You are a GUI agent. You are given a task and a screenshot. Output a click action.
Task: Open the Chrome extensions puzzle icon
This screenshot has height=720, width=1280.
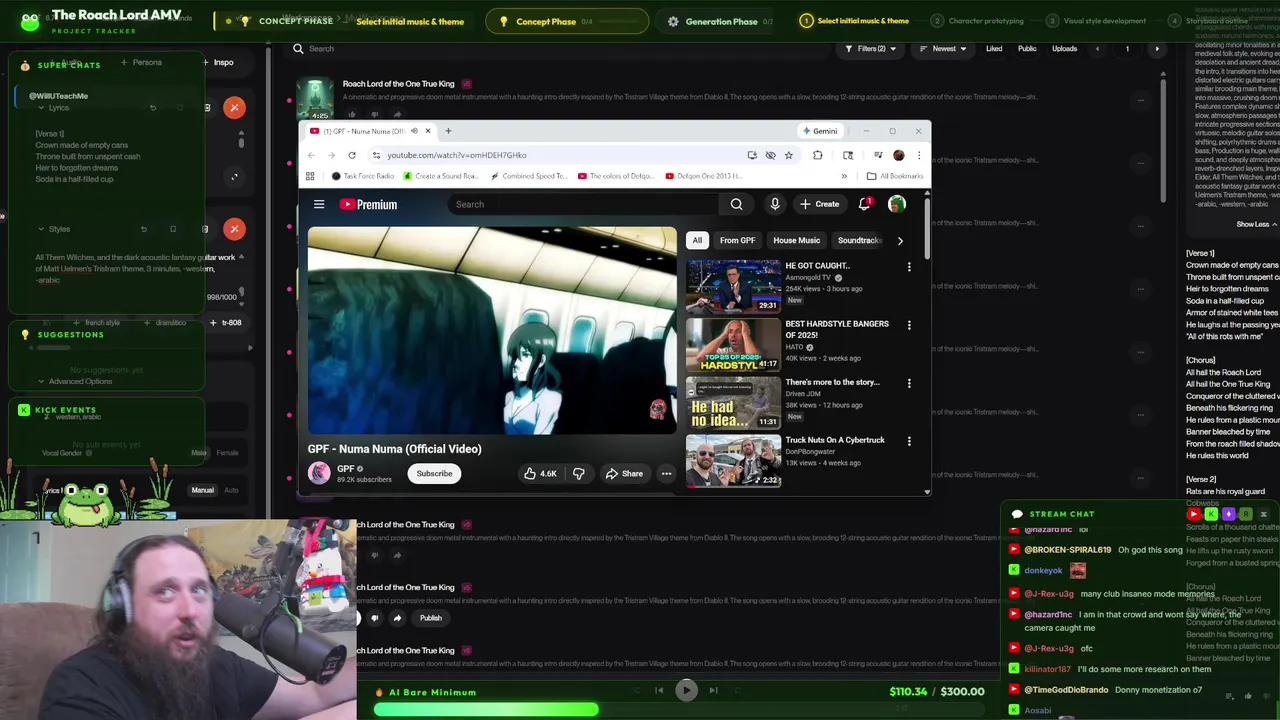tap(817, 155)
